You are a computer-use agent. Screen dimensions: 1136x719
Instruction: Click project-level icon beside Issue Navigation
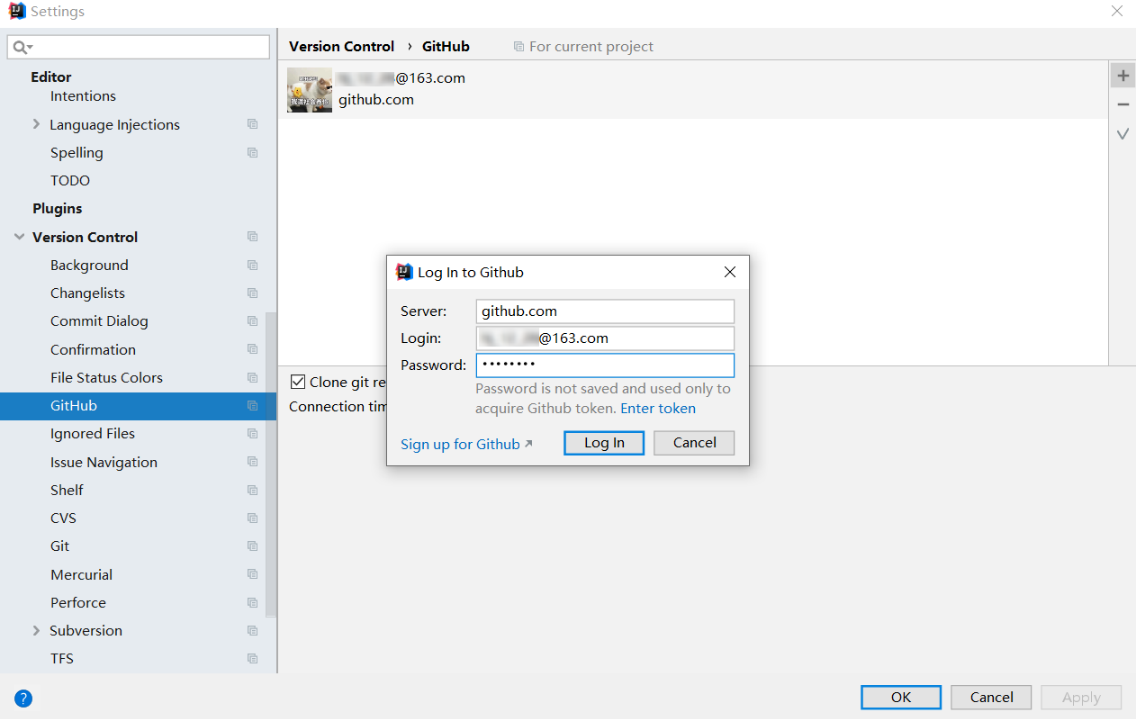tap(252, 462)
